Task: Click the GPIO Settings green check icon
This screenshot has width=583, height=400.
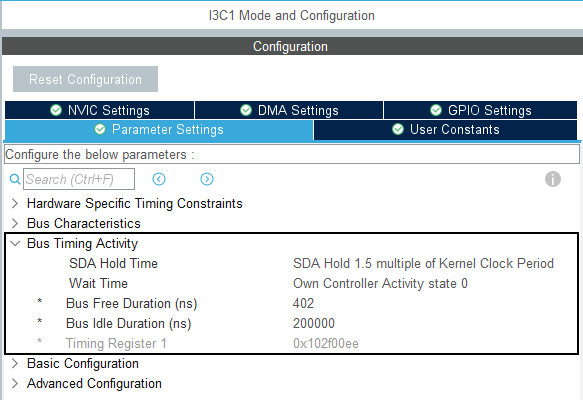Action: (436, 110)
